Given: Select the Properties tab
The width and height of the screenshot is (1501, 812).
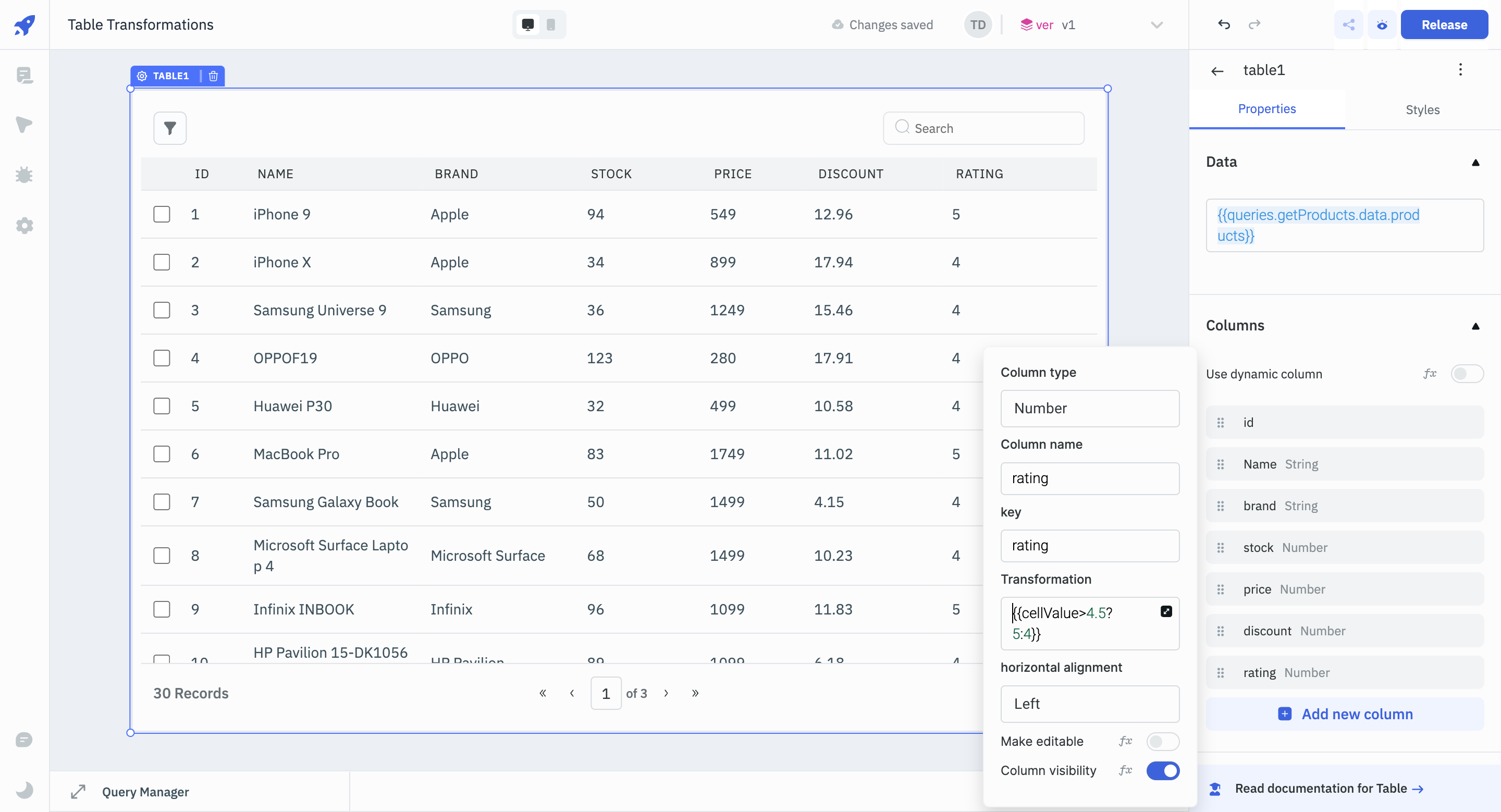Looking at the screenshot, I should [x=1266, y=109].
